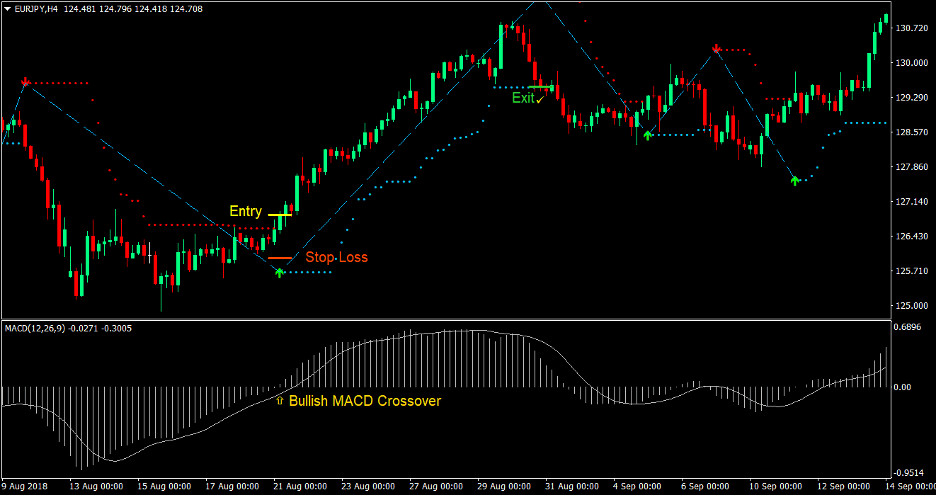
Task: Click the 130.720 price axis level
Action: [x=912, y=28]
